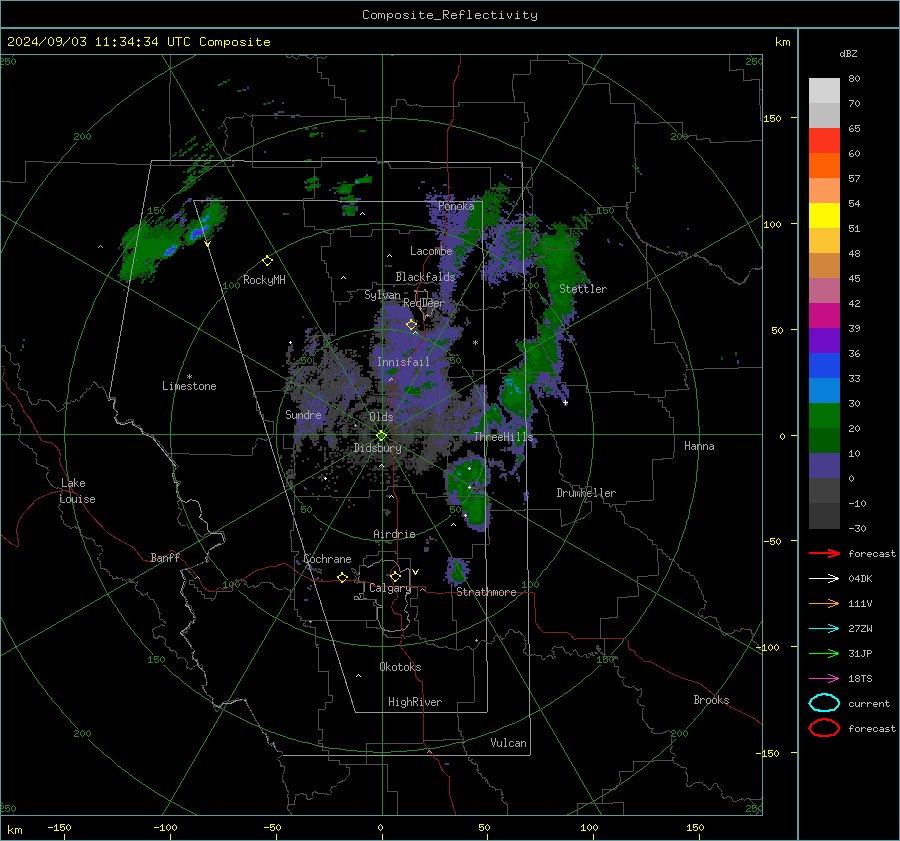Pick the magenta 39–42 dBZ color swatch

[824, 316]
